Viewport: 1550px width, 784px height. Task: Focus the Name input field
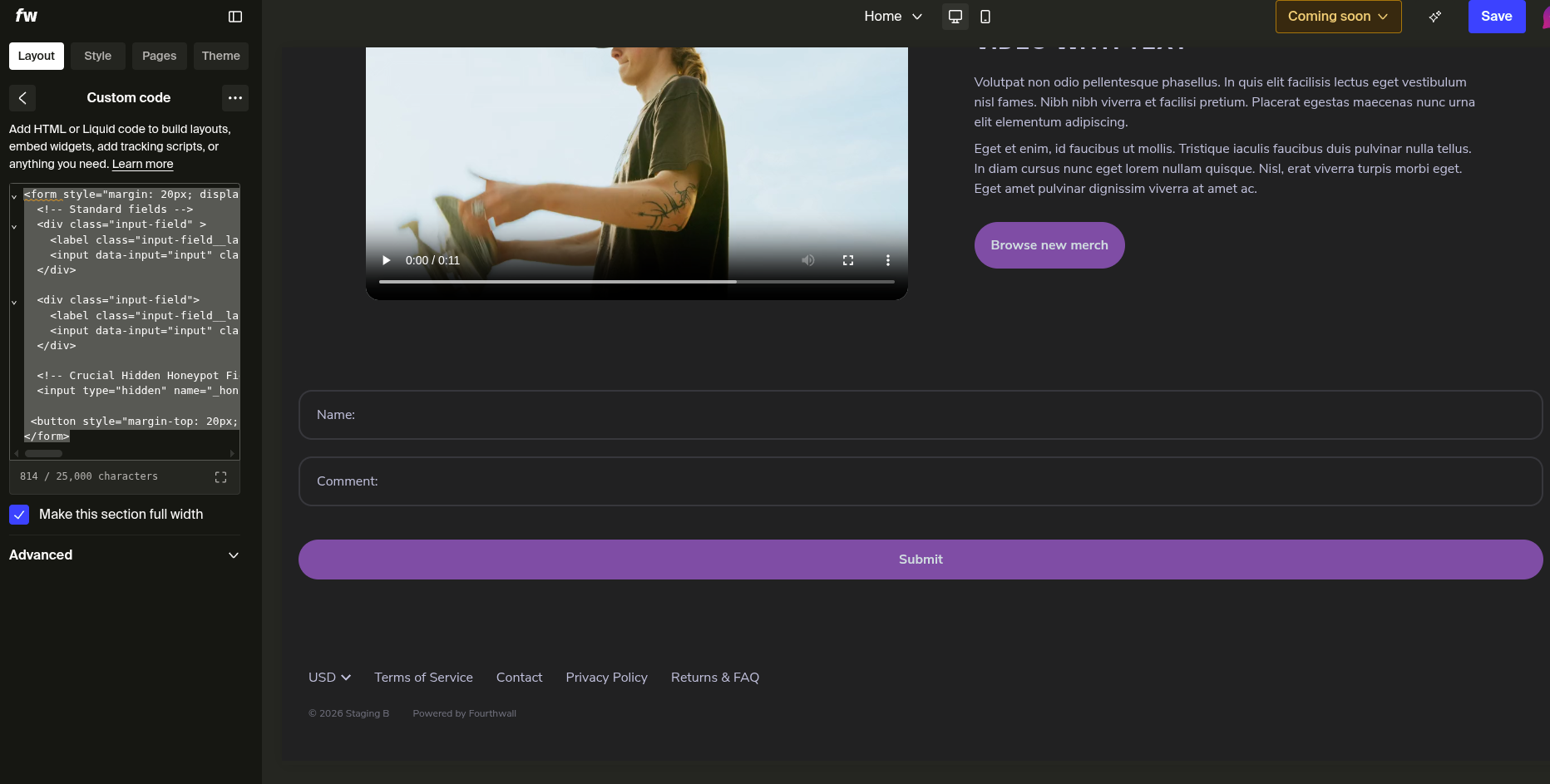(x=921, y=415)
